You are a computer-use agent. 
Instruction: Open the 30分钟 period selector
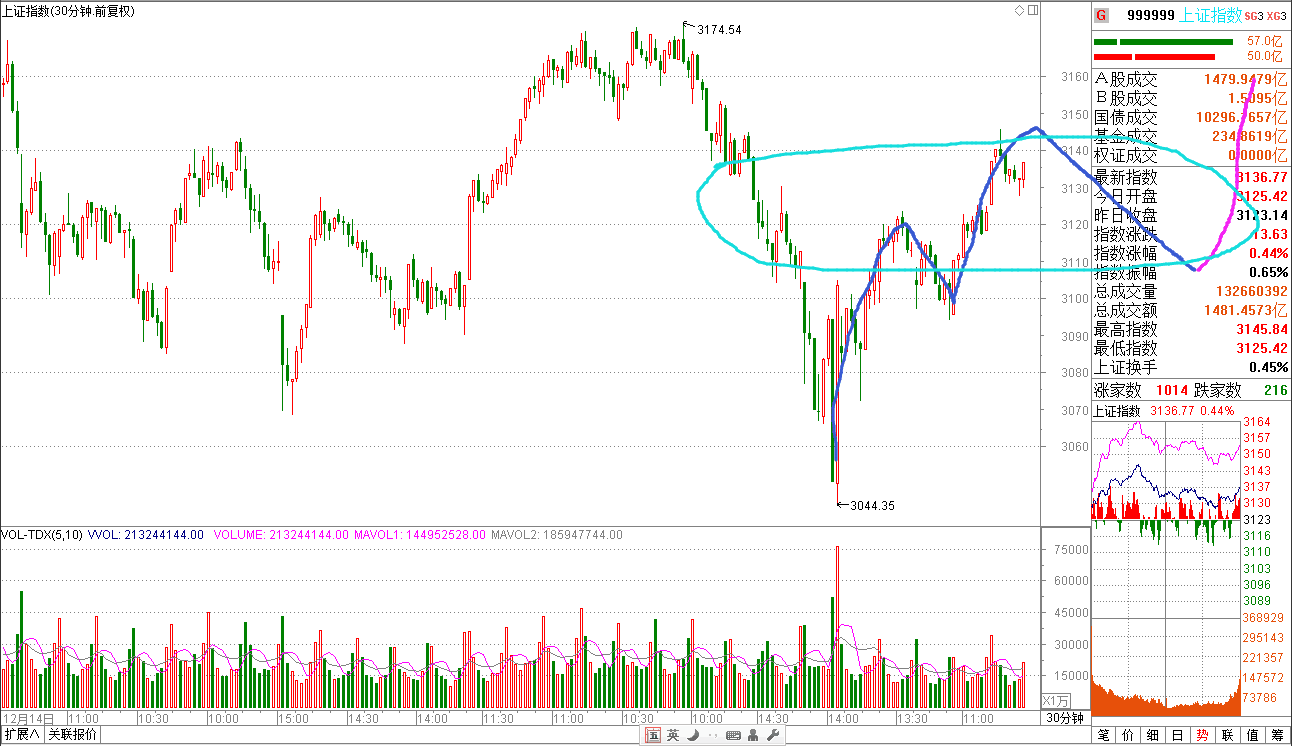(1065, 718)
